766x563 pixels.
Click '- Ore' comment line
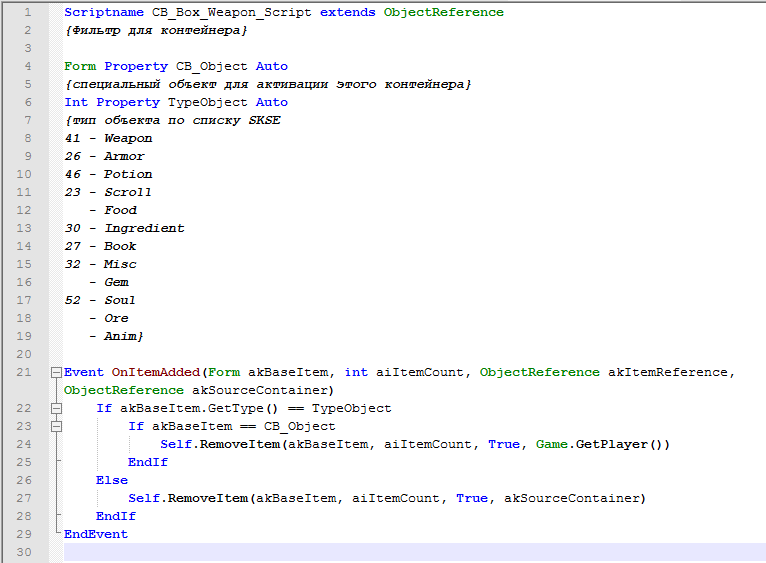109,318
